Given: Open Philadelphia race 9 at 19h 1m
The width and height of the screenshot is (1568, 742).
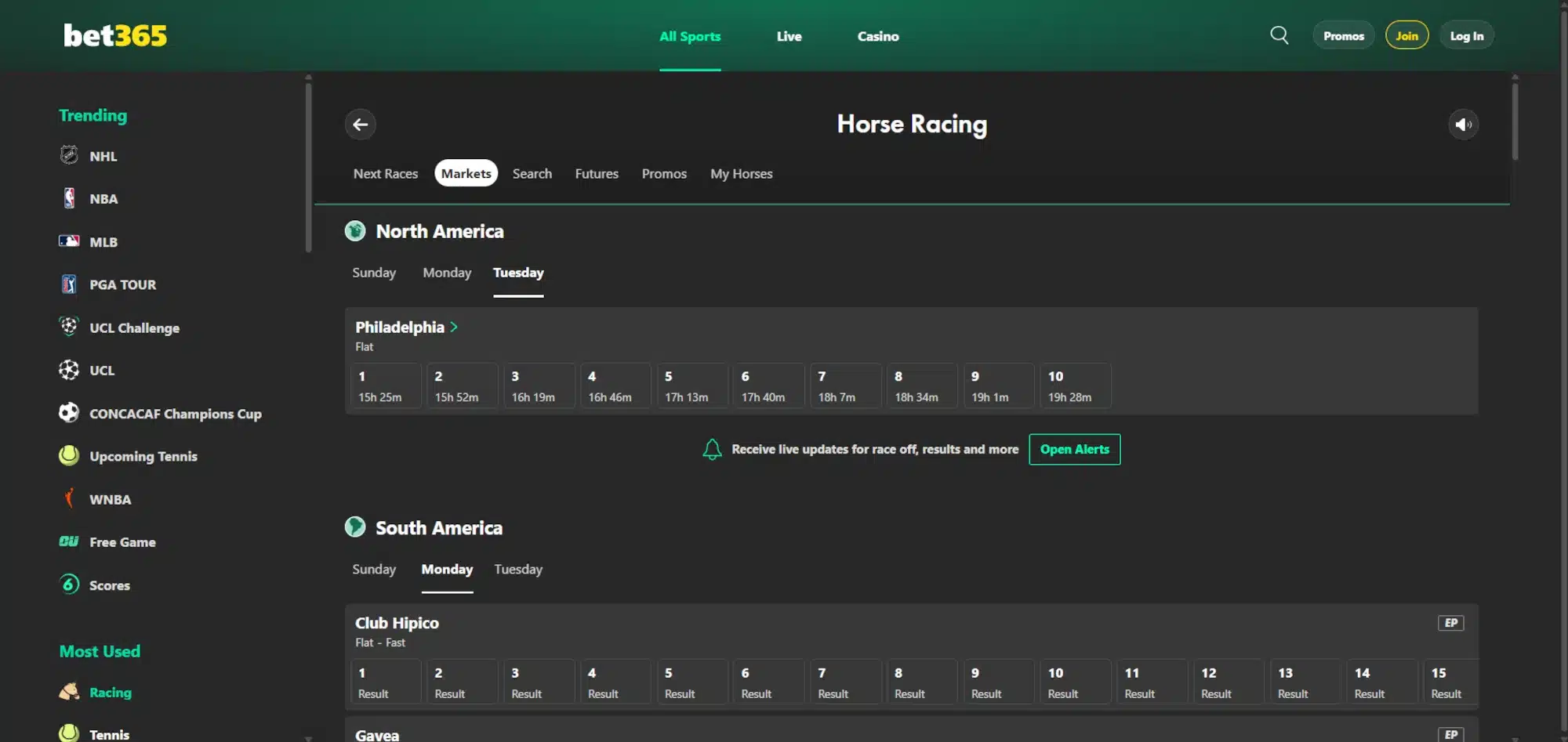Looking at the screenshot, I should click(1000, 386).
